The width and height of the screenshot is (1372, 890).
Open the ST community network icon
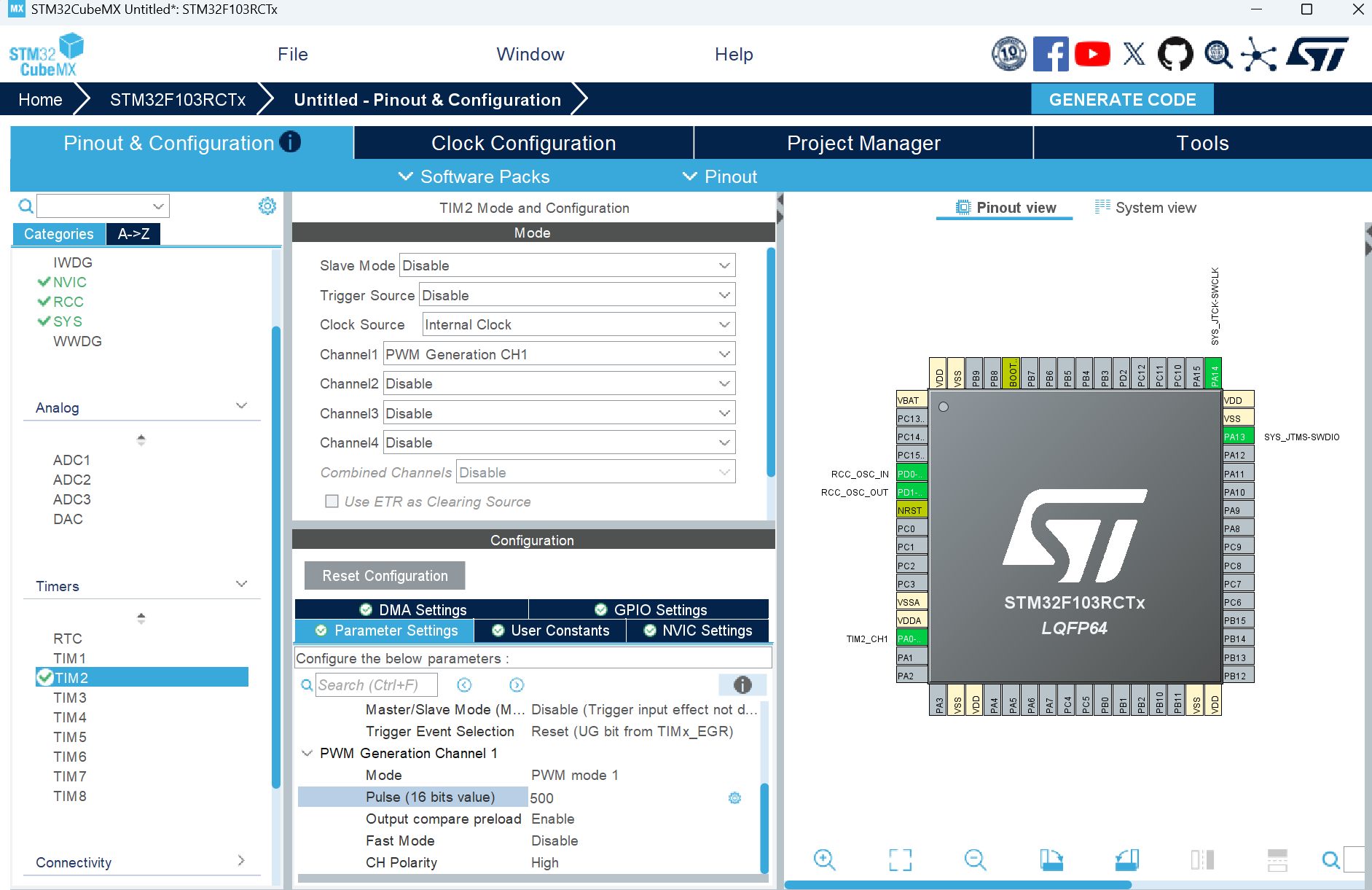click(x=1260, y=54)
